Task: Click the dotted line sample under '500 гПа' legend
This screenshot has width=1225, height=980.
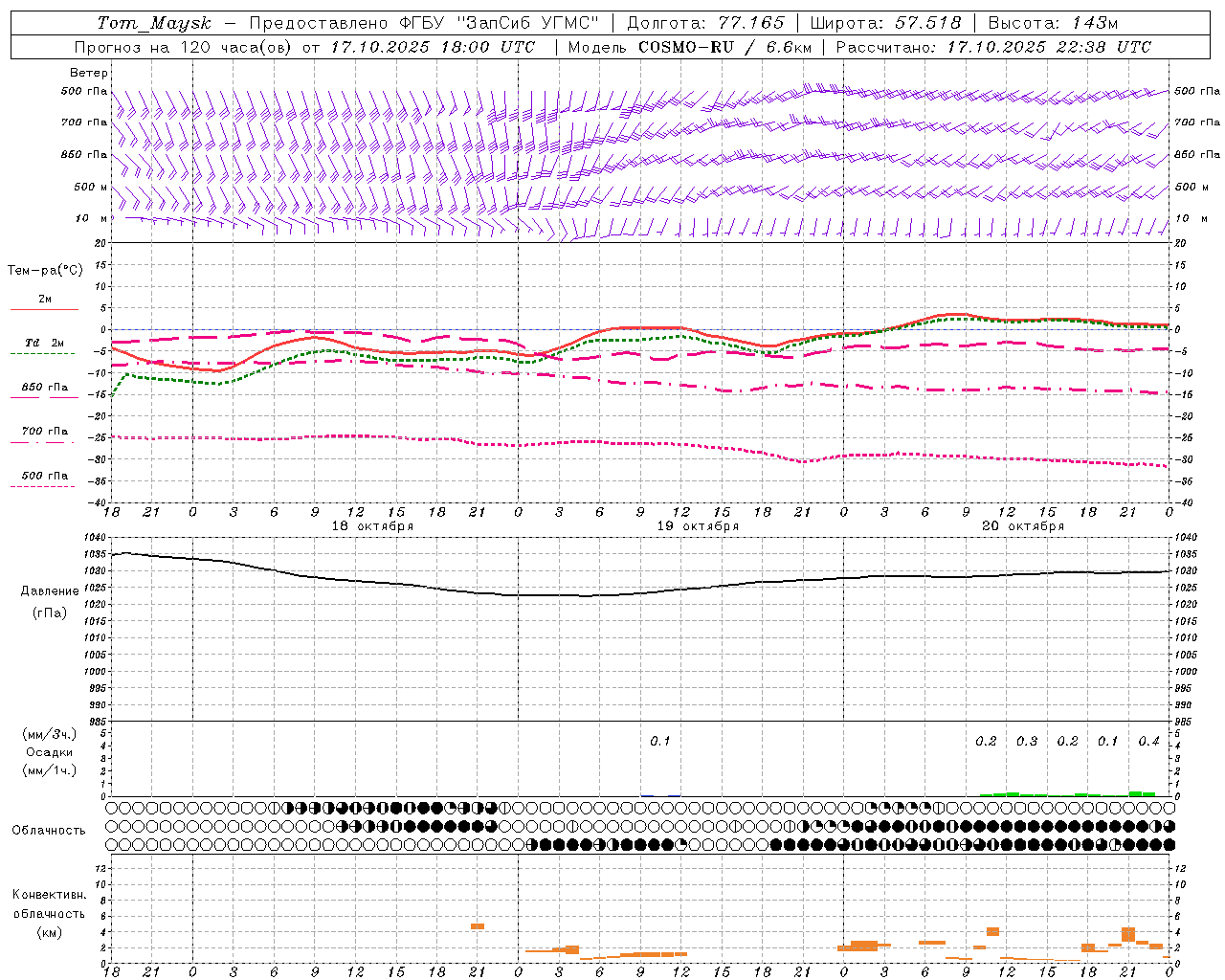Action: [x=42, y=487]
